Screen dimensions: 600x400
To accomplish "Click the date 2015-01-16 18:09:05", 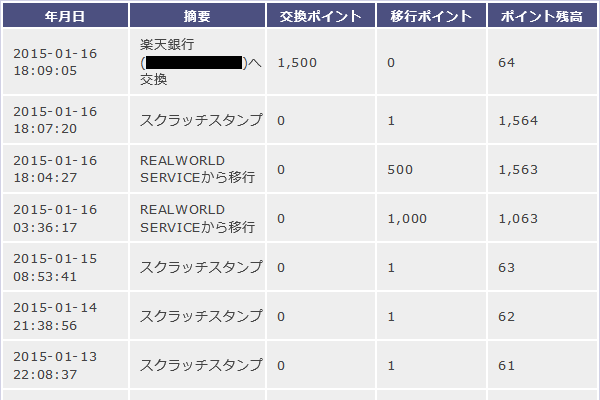I will click(55, 62).
